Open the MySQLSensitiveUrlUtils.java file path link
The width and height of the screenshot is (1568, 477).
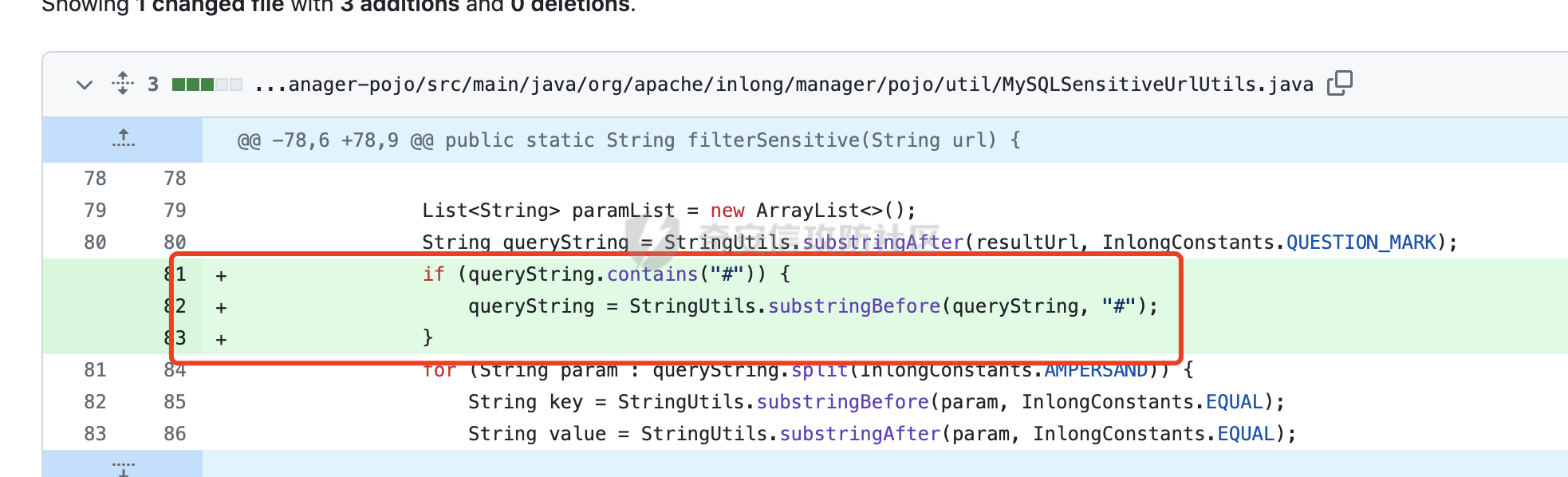coord(784,85)
